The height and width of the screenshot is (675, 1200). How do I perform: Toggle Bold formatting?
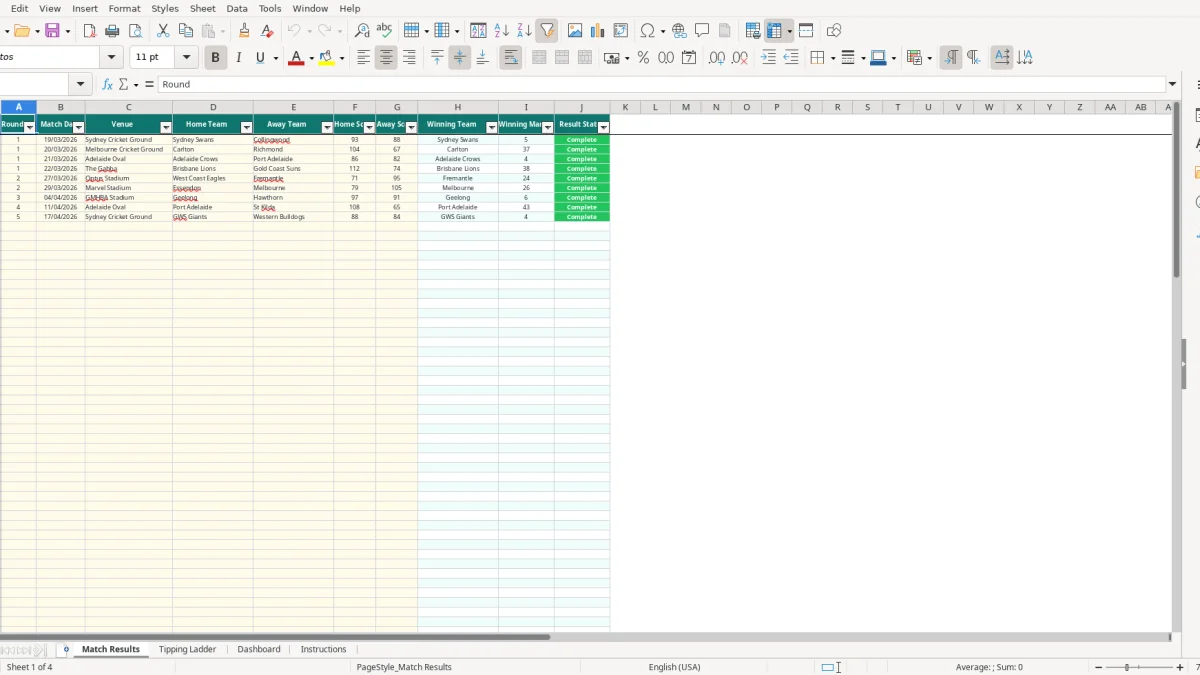point(215,58)
